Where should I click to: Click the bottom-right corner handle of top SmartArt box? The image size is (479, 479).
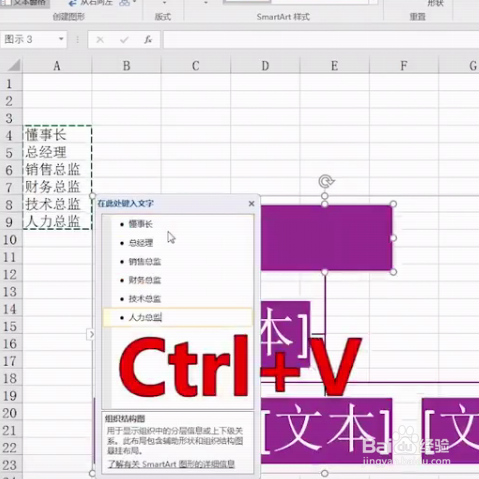(x=393, y=272)
